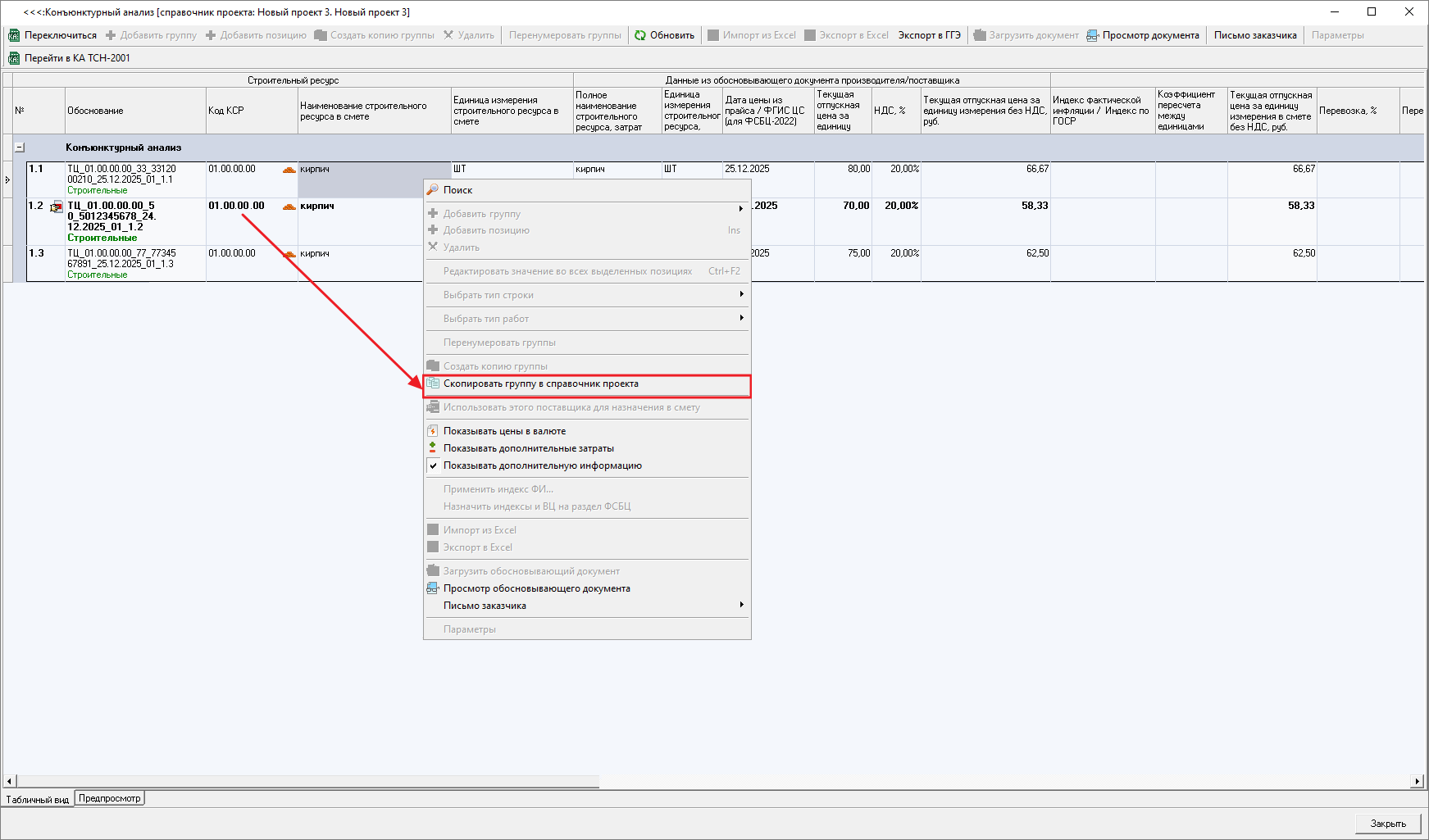1429x840 pixels.
Task: Choose Просмотр обосновывающего документа in context menu
Action: coord(536,588)
